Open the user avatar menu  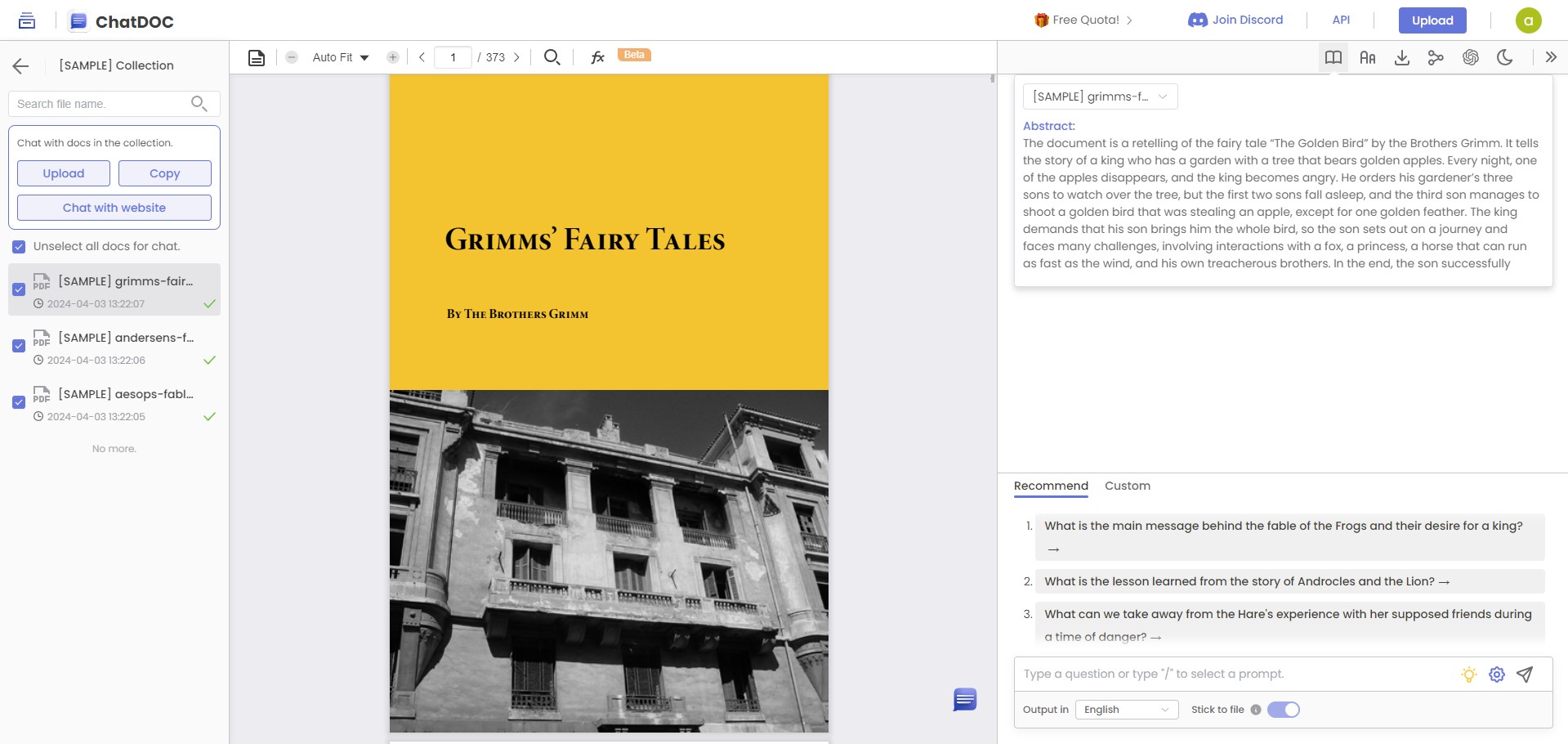pos(1529,20)
